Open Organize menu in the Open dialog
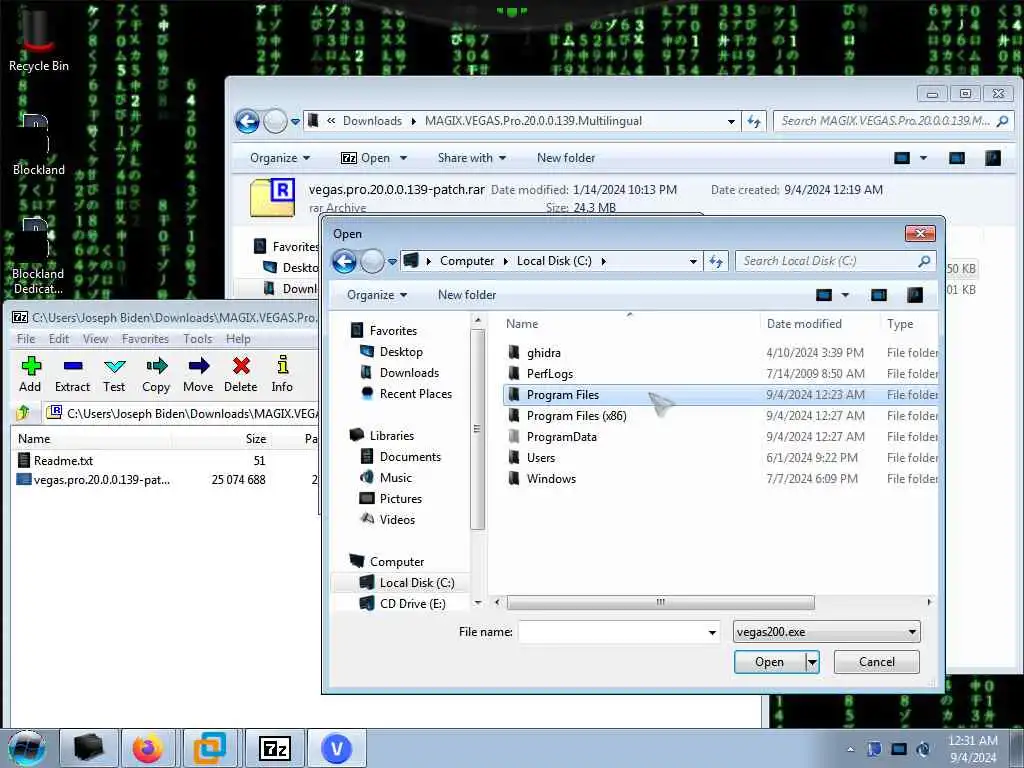Viewport: 1024px width, 768px height. click(377, 295)
